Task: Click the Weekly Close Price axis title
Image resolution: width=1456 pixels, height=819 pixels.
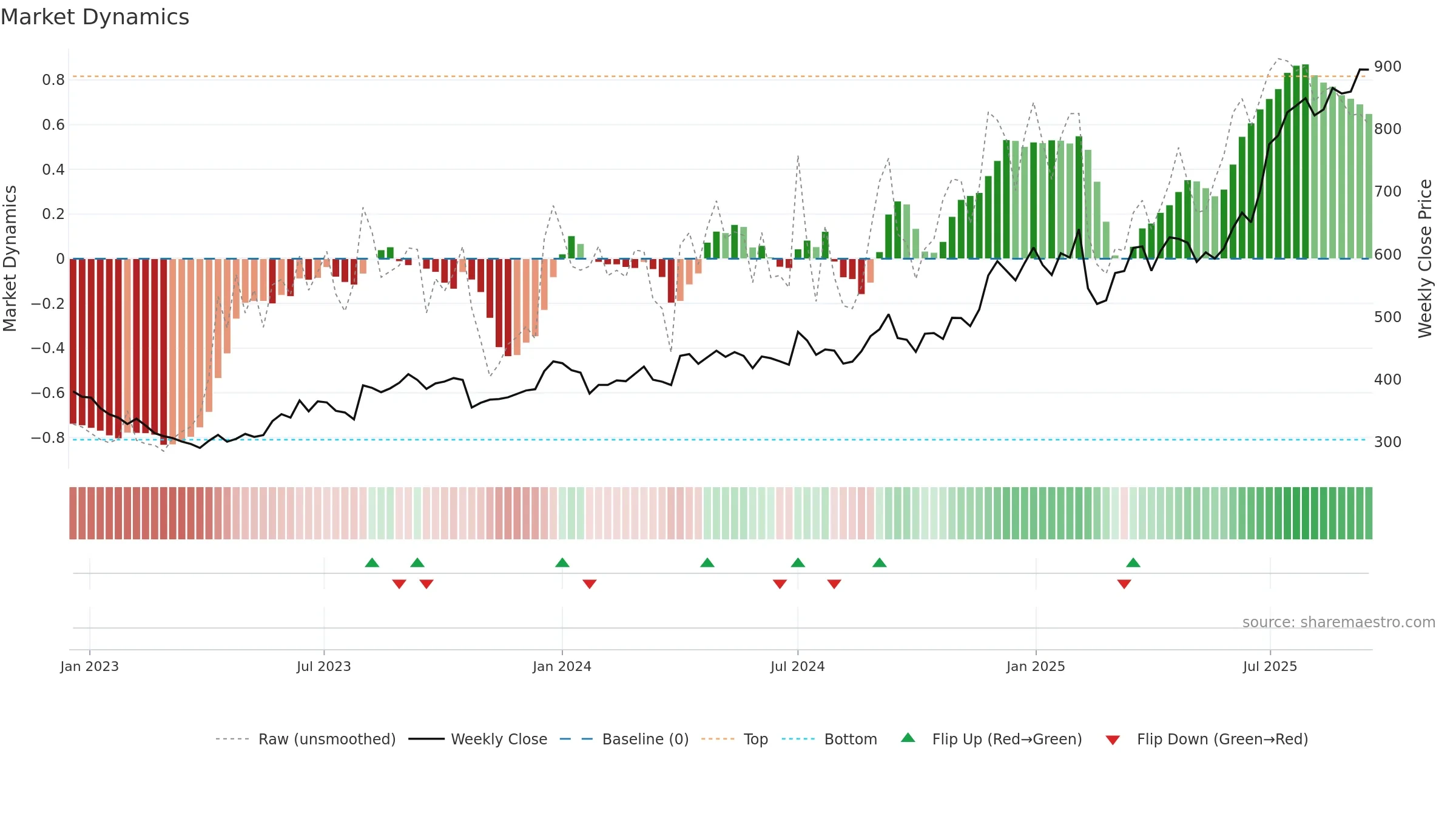Action: coord(1425,258)
